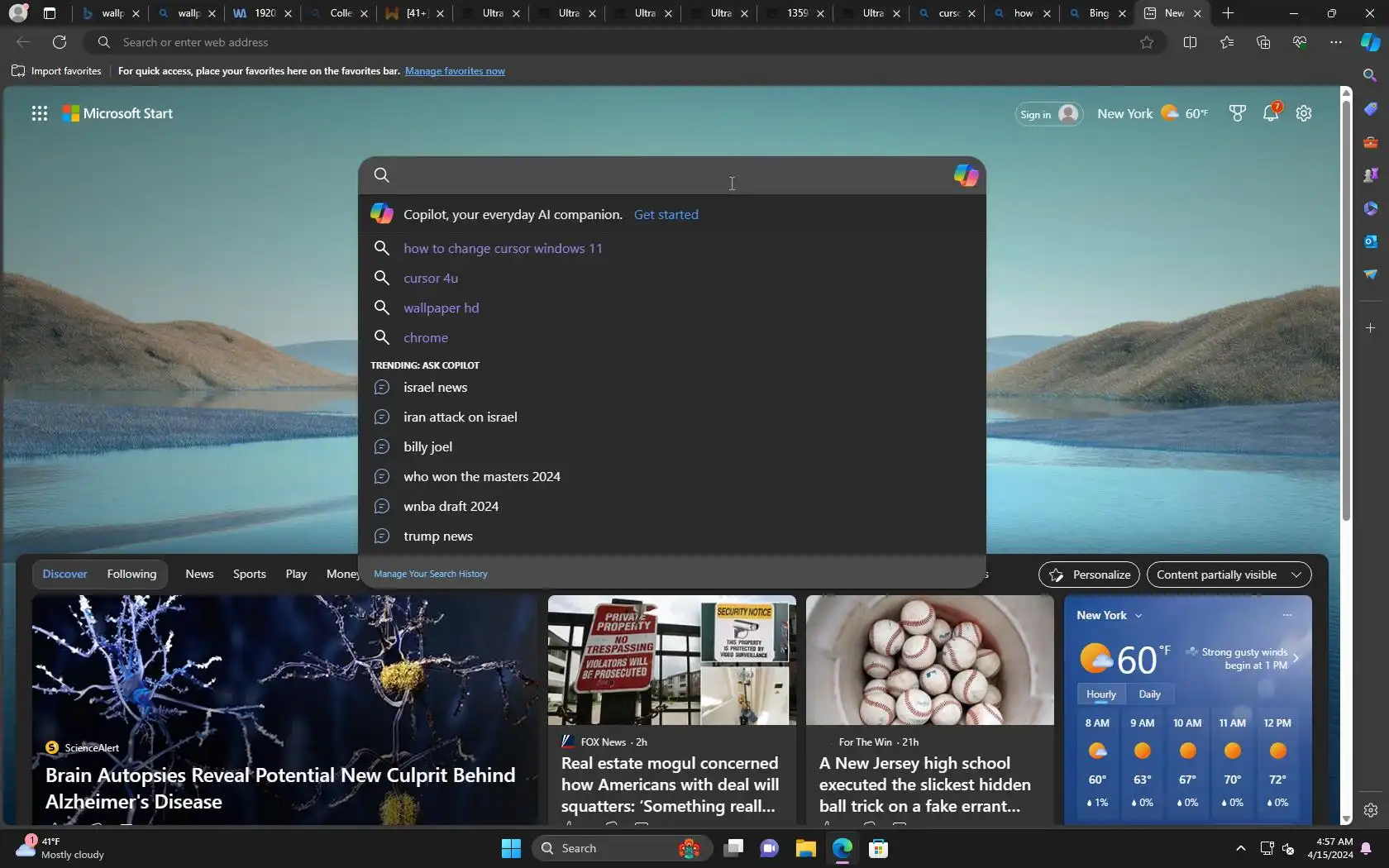Ask Copilot who won the masters 2024
Image resolution: width=1389 pixels, height=868 pixels.
click(x=671, y=476)
